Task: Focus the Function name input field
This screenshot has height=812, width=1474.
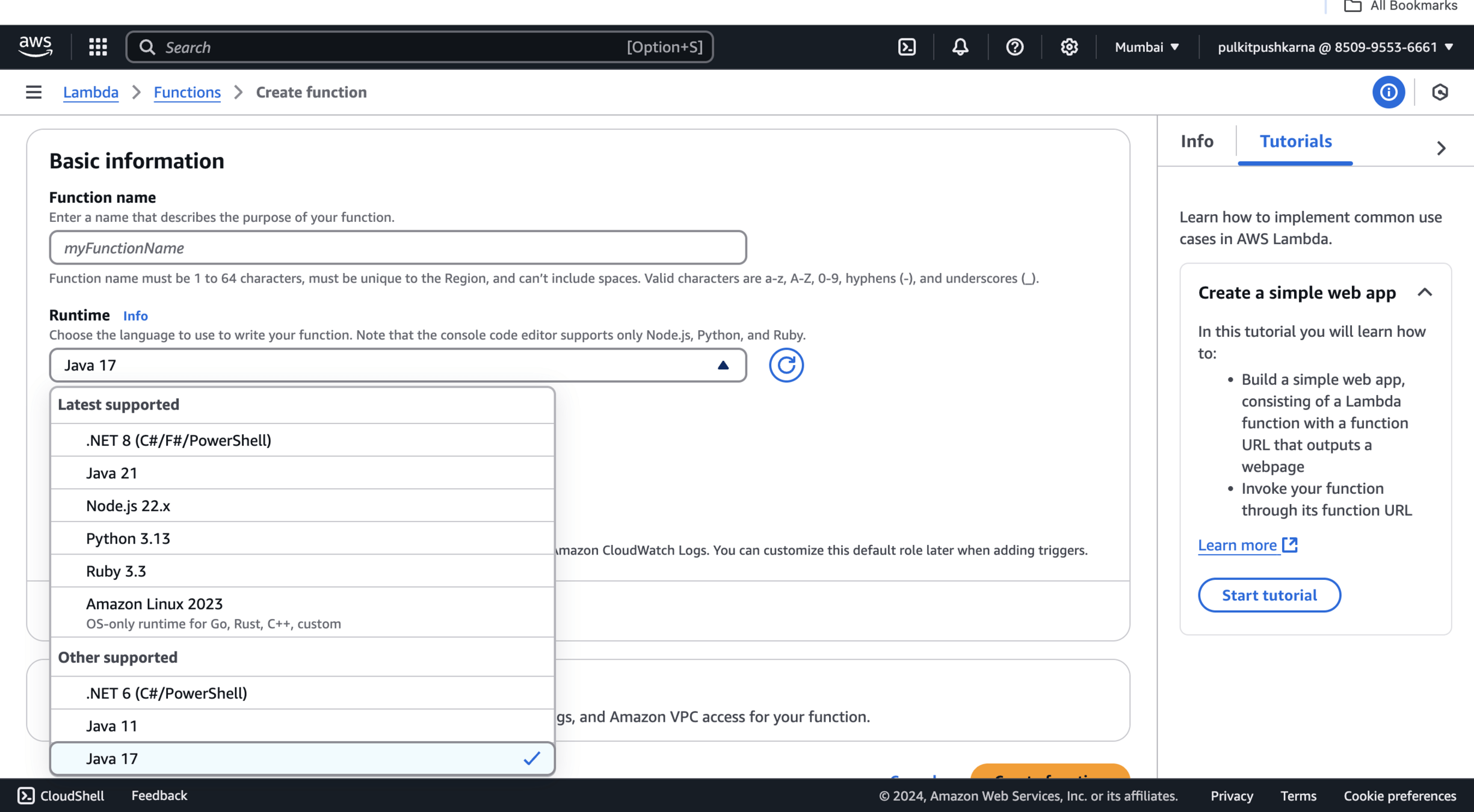Action: click(398, 248)
